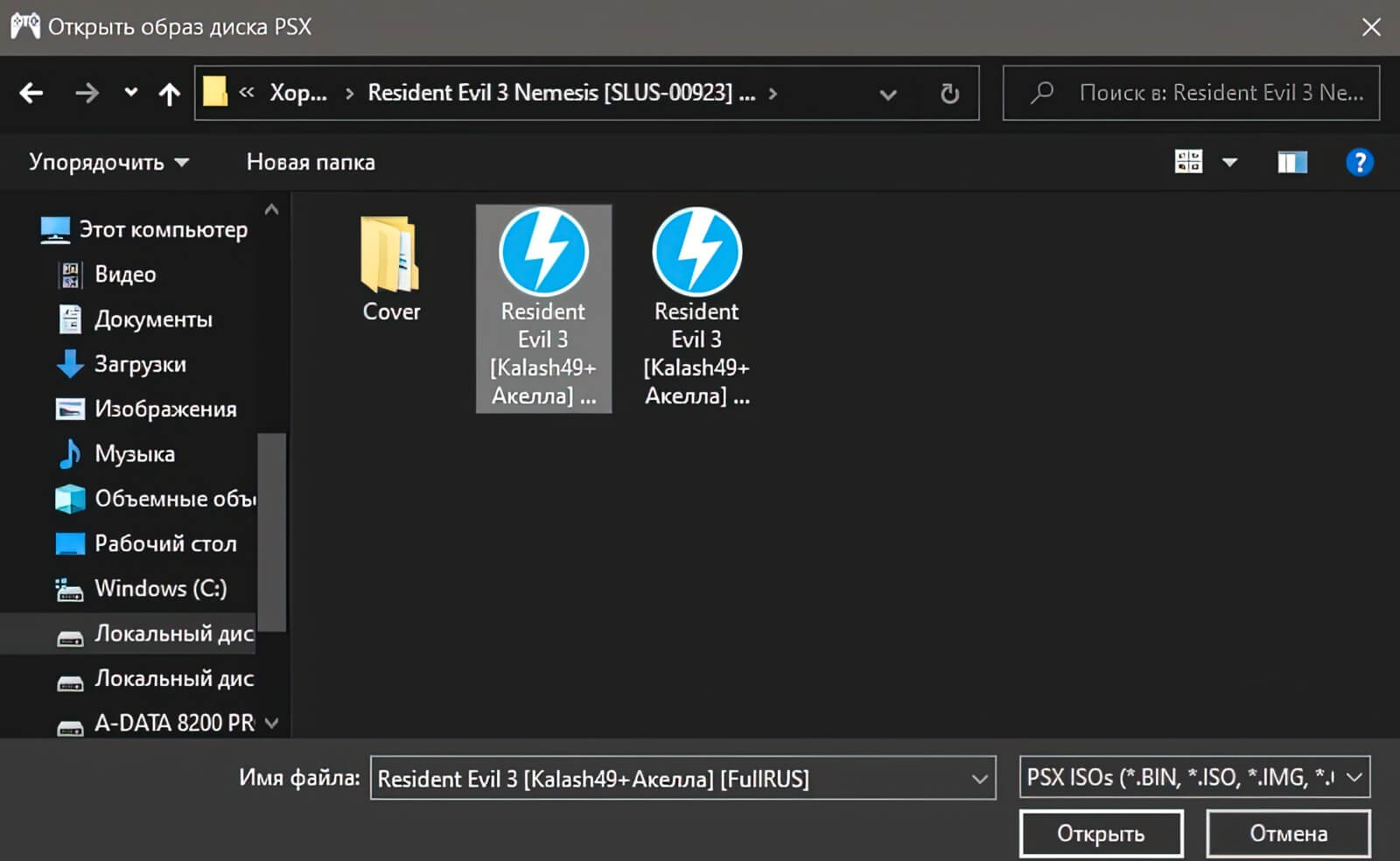Select the Cover folder
This screenshot has width=1400, height=861.
(x=391, y=269)
